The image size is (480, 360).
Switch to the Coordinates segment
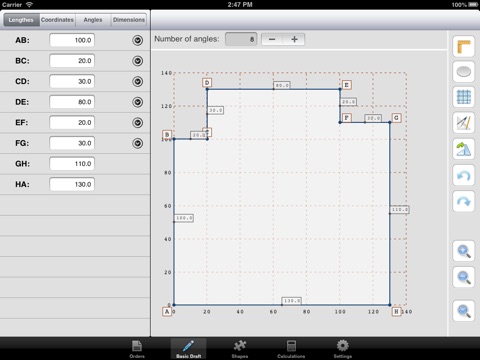[x=57, y=20]
